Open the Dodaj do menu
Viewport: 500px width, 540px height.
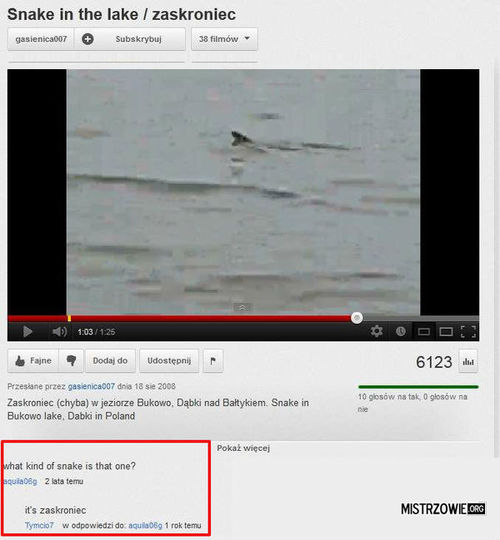(x=110, y=361)
